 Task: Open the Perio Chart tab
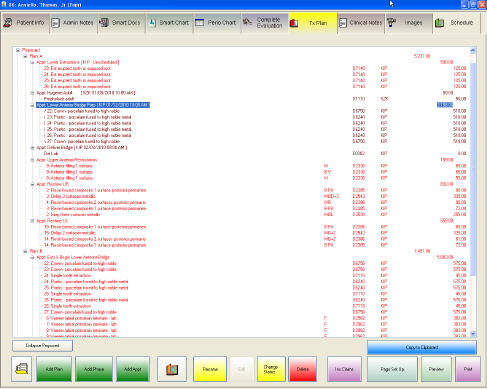217,23
